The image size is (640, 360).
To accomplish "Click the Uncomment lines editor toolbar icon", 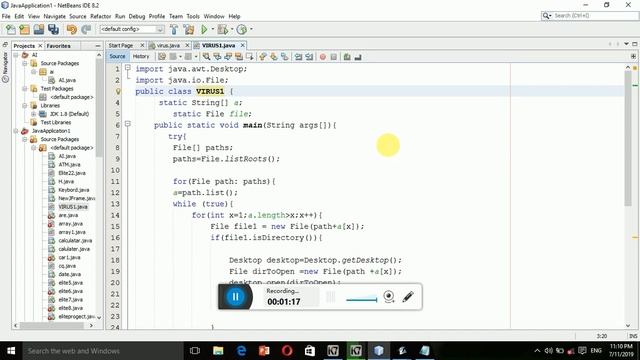I will [x=358, y=57].
